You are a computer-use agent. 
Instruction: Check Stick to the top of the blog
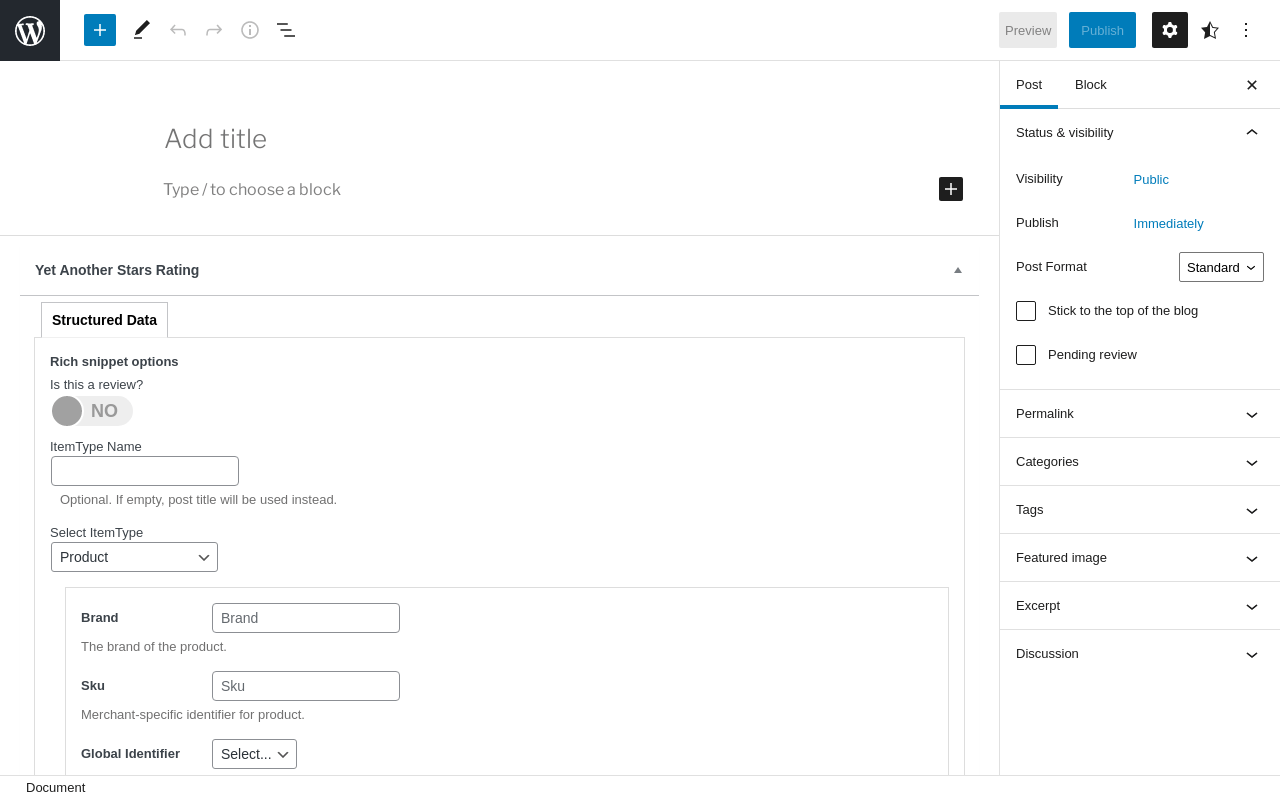point(1026,311)
